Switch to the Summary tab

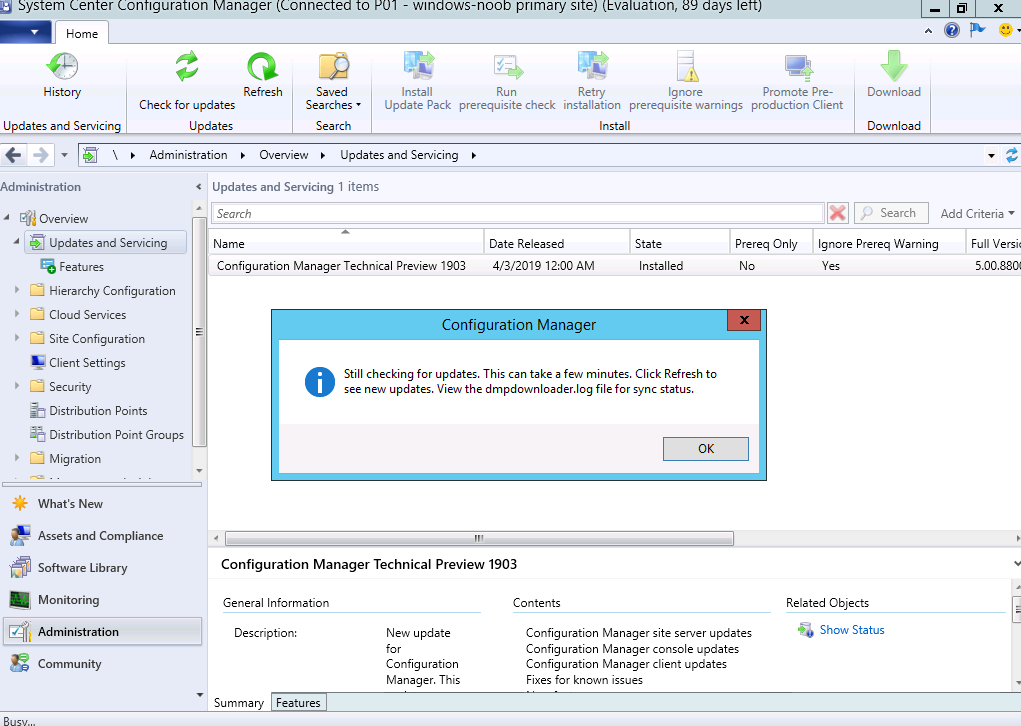point(238,703)
